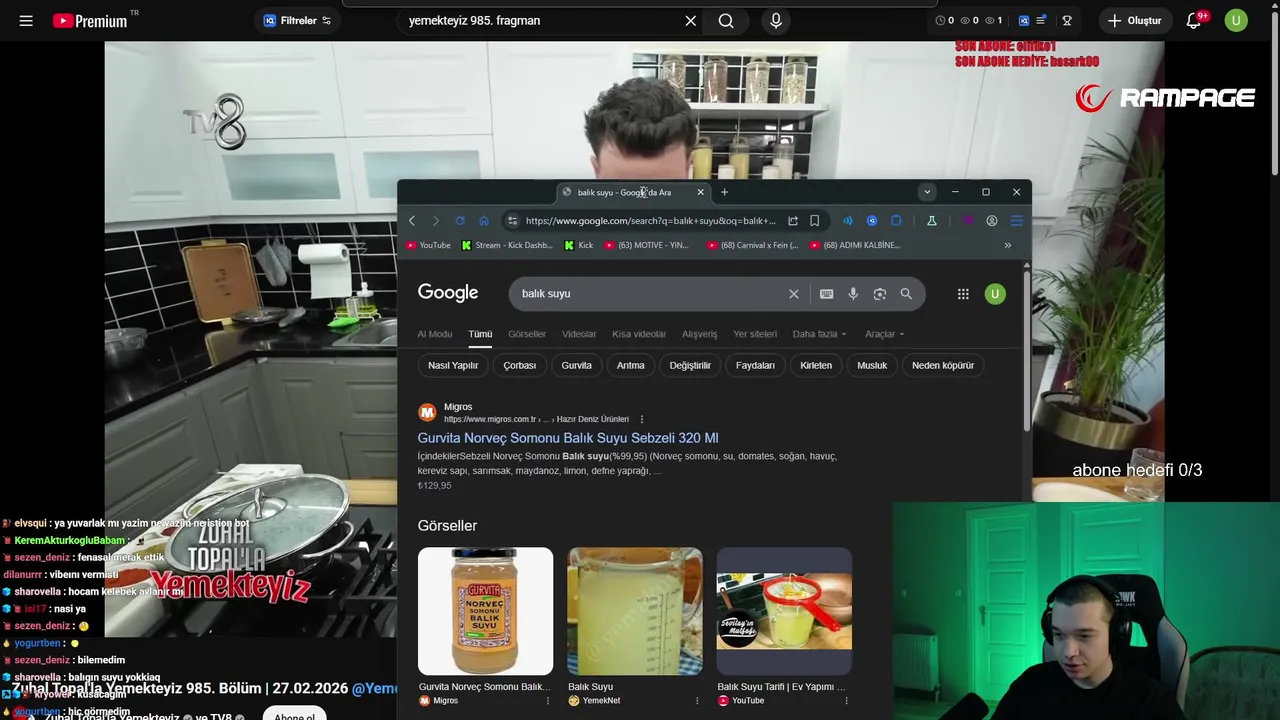Open the blue extension icon in YouTube header
The height and width of the screenshot is (720, 1280).
[x=1024, y=20]
